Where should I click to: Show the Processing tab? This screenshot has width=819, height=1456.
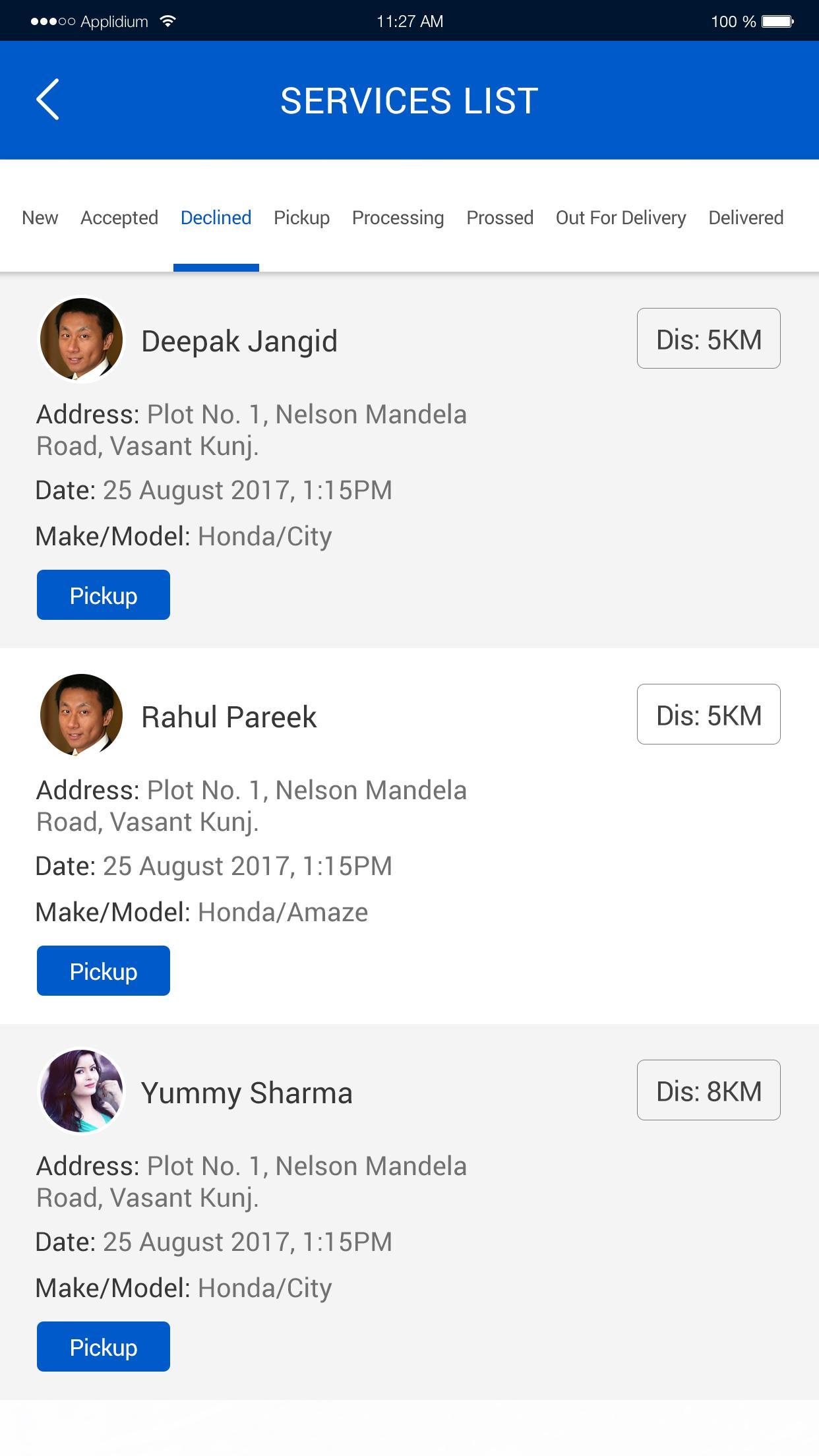point(398,218)
